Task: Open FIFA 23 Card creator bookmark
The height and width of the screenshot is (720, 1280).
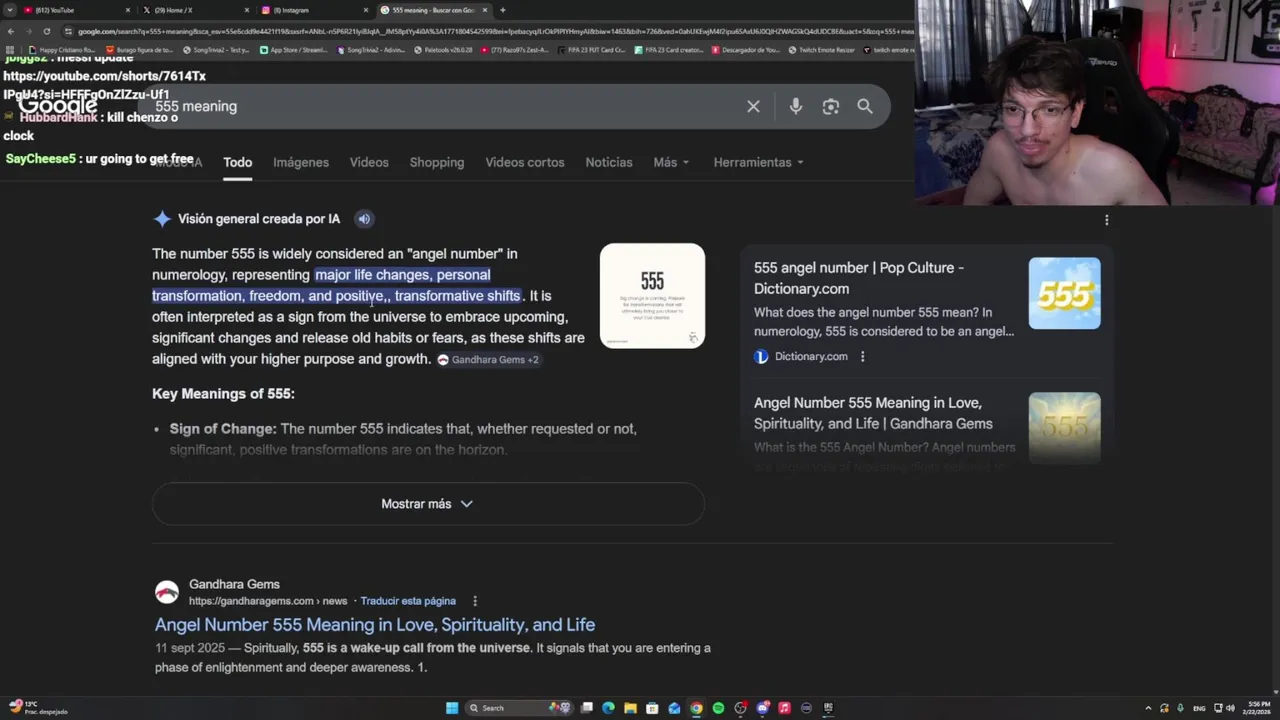Action: (x=671, y=50)
